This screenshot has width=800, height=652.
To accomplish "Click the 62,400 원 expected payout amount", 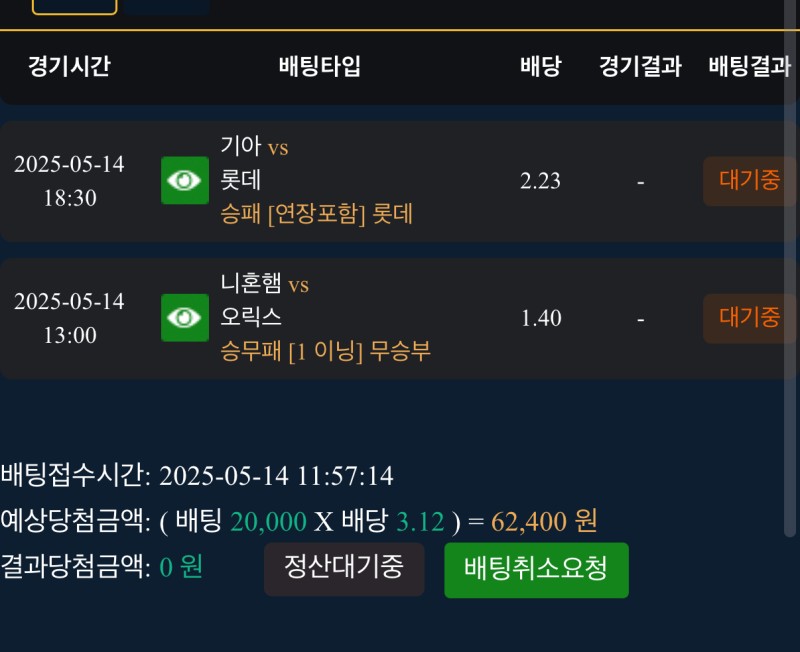I will 544,521.
